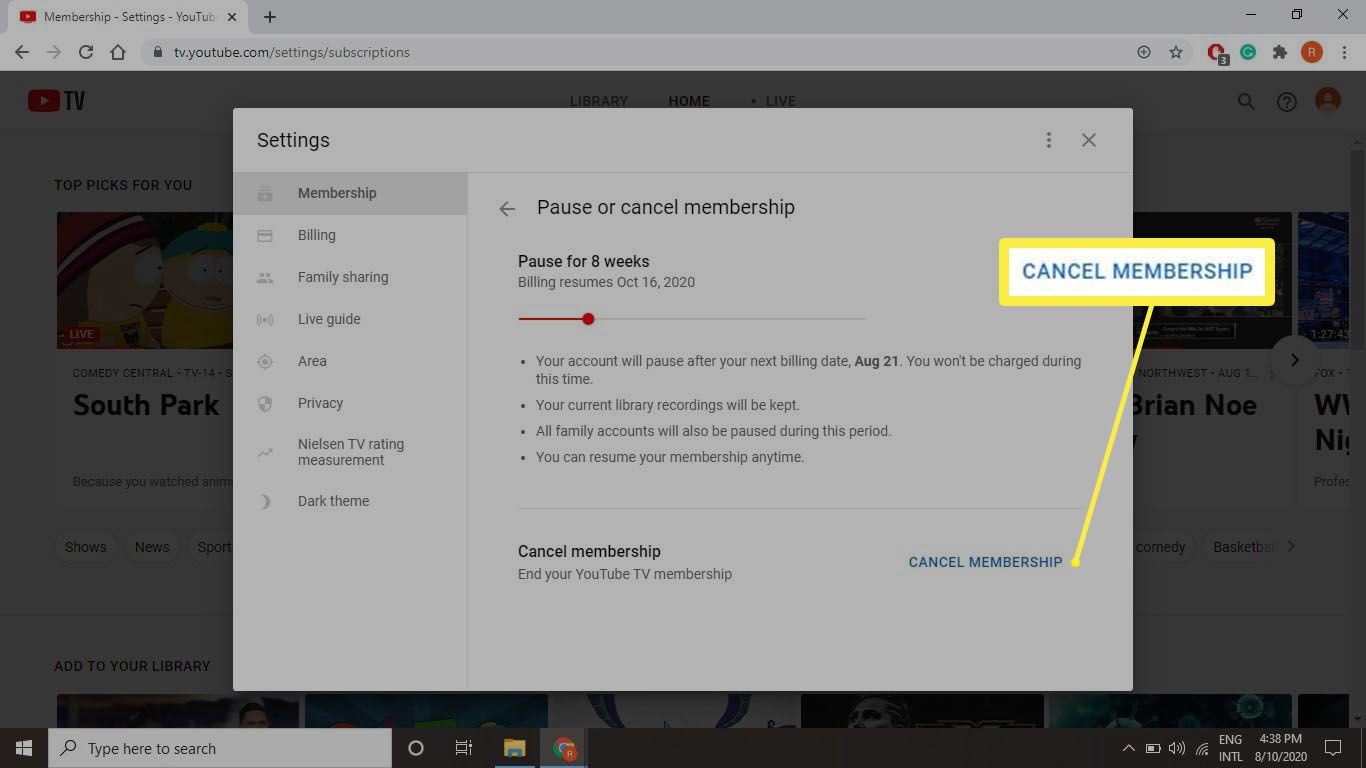The width and height of the screenshot is (1366, 768).
Task: Bookmark this page with the star icon
Action: point(1176,52)
